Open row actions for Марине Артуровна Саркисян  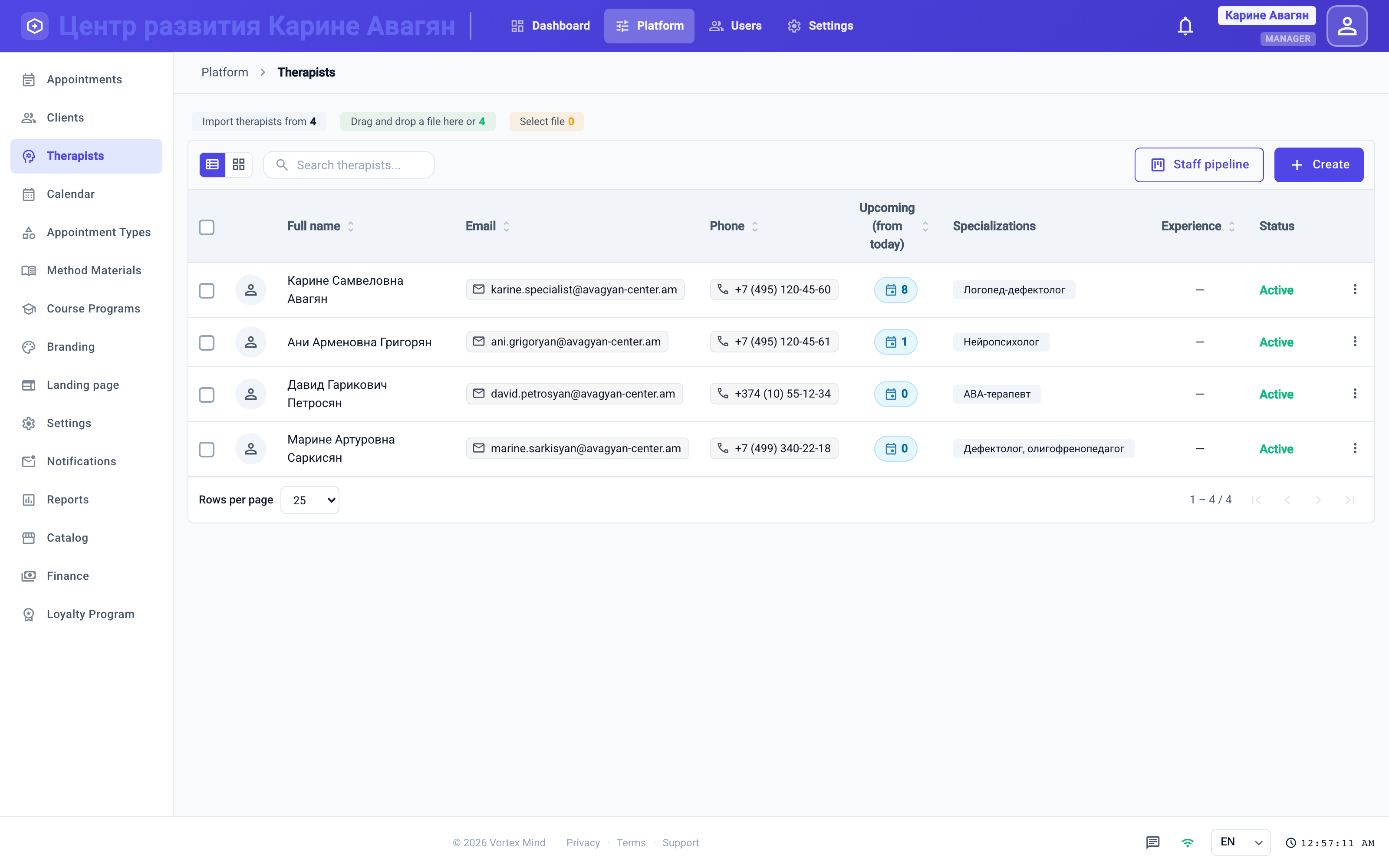pos(1355,448)
